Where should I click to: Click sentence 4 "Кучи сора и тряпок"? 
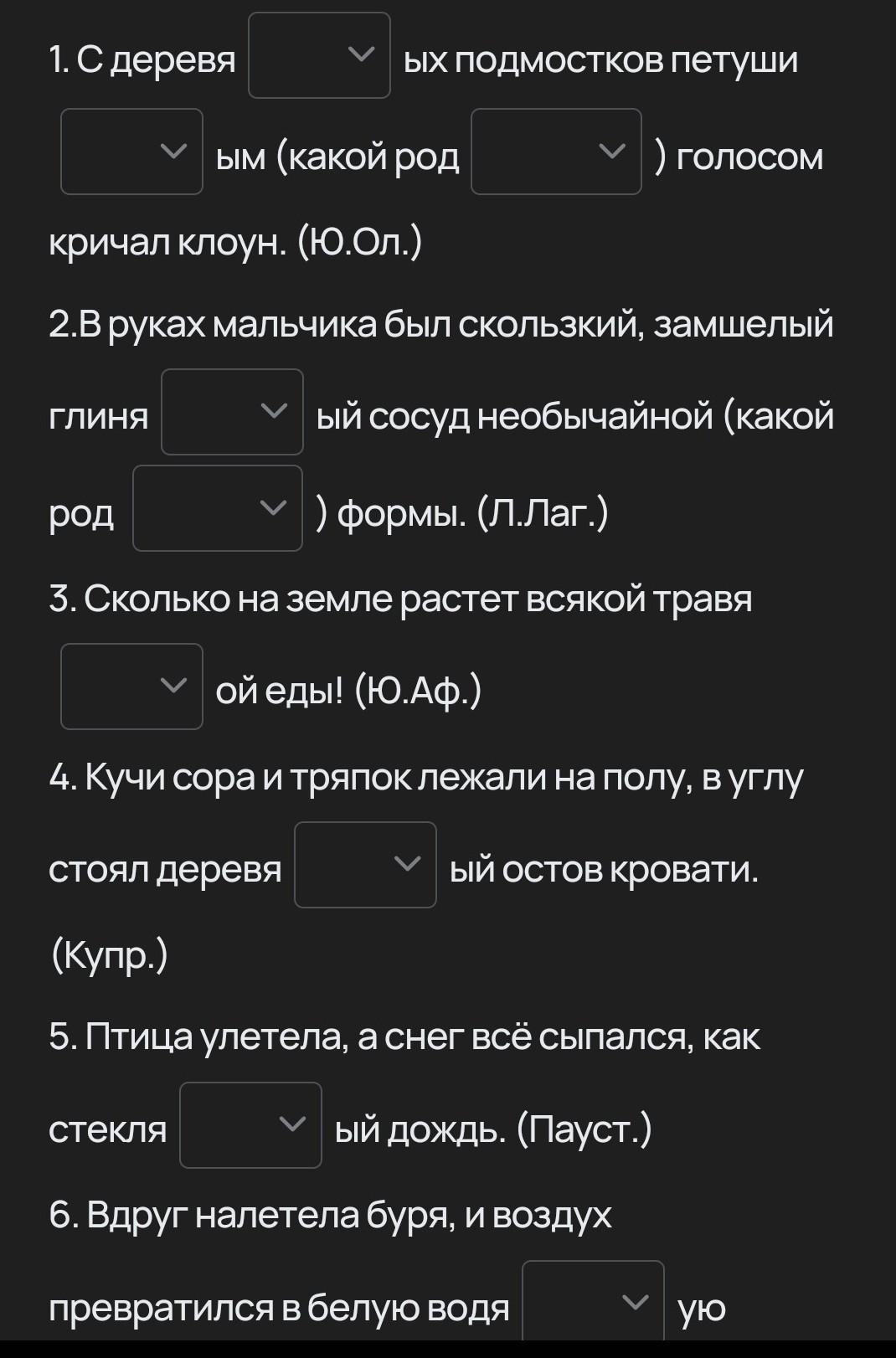click(426, 779)
